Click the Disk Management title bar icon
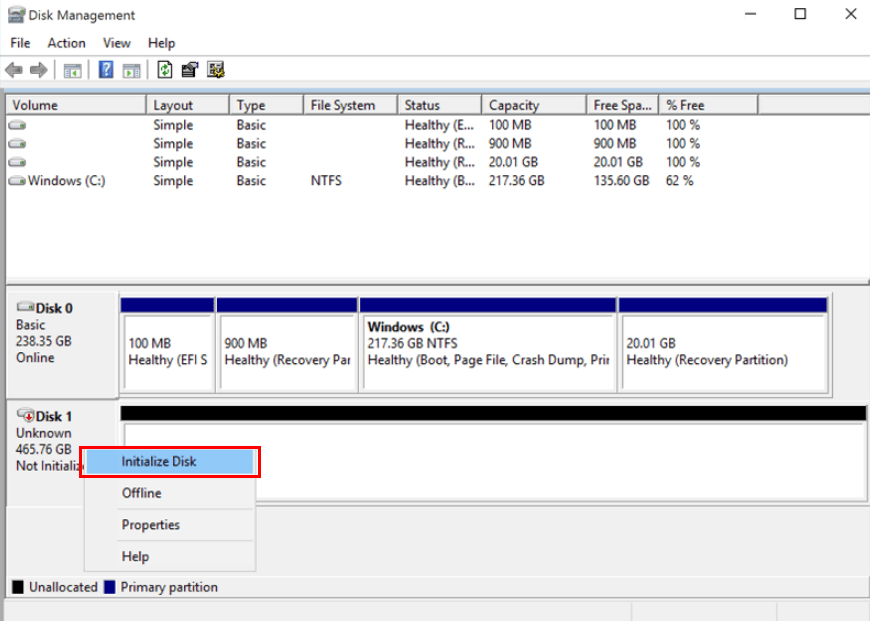Viewport: 870px width, 621px height. pyautogui.click(x=16, y=15)
